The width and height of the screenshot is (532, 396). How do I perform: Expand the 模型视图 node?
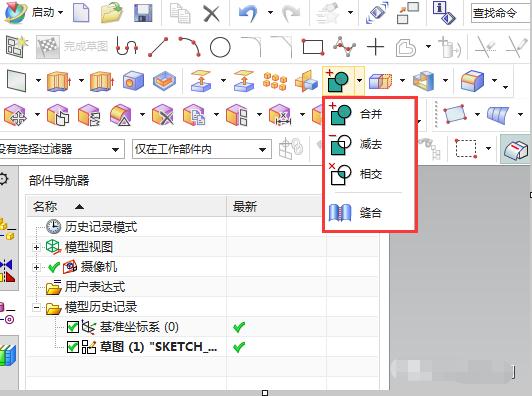[x=37, y=247]
